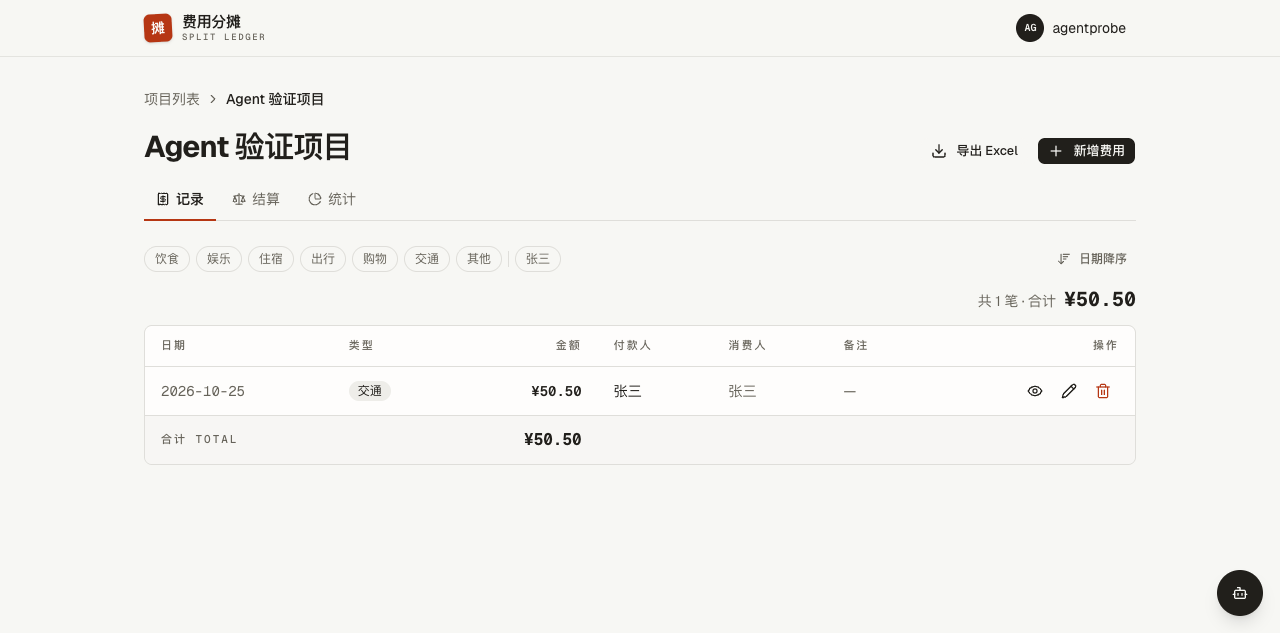Click 张三 in the 消费人 column
The width and height of the screenshot is (1280, 633).
[742, 392]
